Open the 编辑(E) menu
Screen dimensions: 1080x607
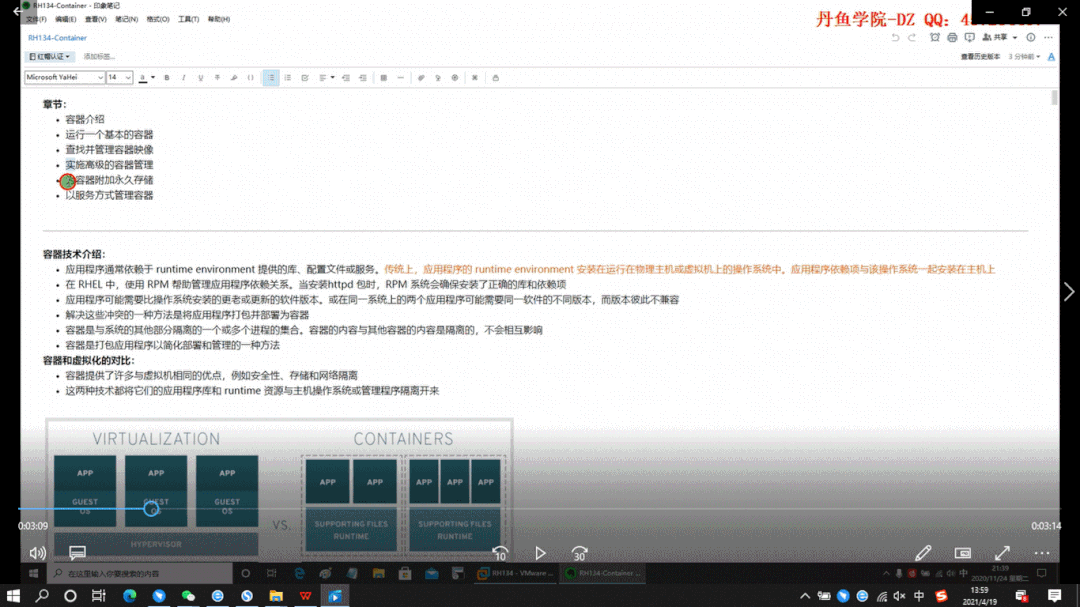(65, 19)
